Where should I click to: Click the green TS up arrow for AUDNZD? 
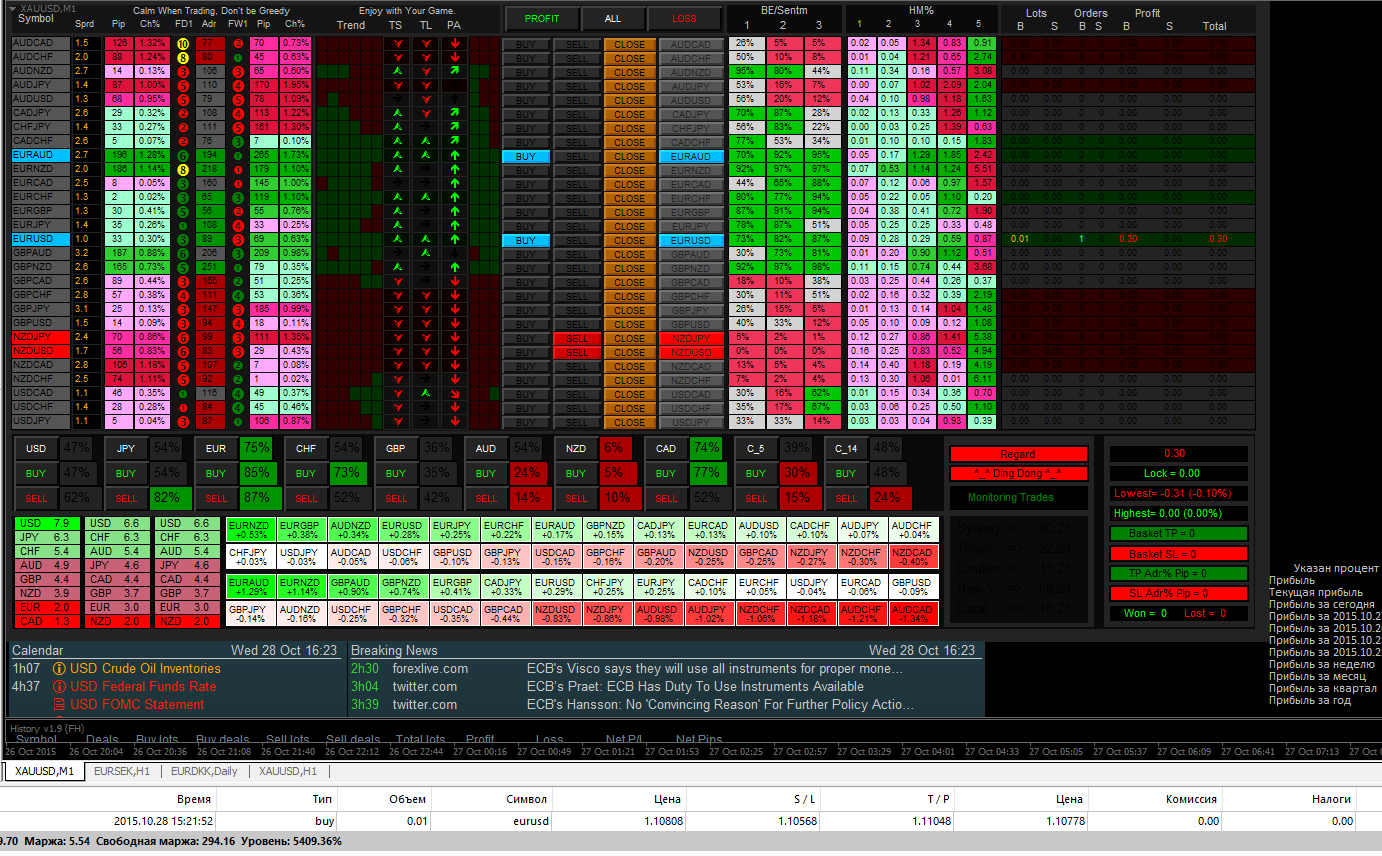tap(397, 72)
